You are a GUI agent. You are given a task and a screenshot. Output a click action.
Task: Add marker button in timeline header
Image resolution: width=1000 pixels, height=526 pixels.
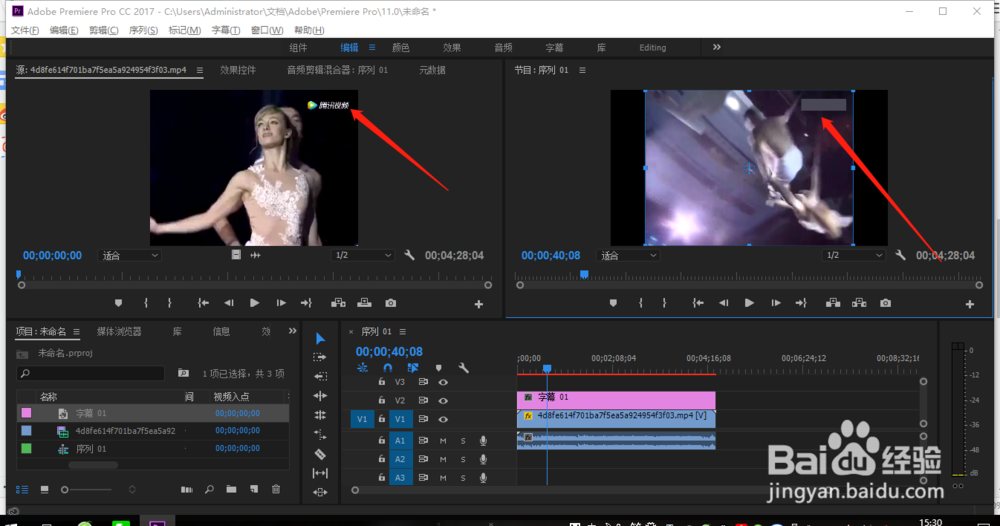click(438, 368)
